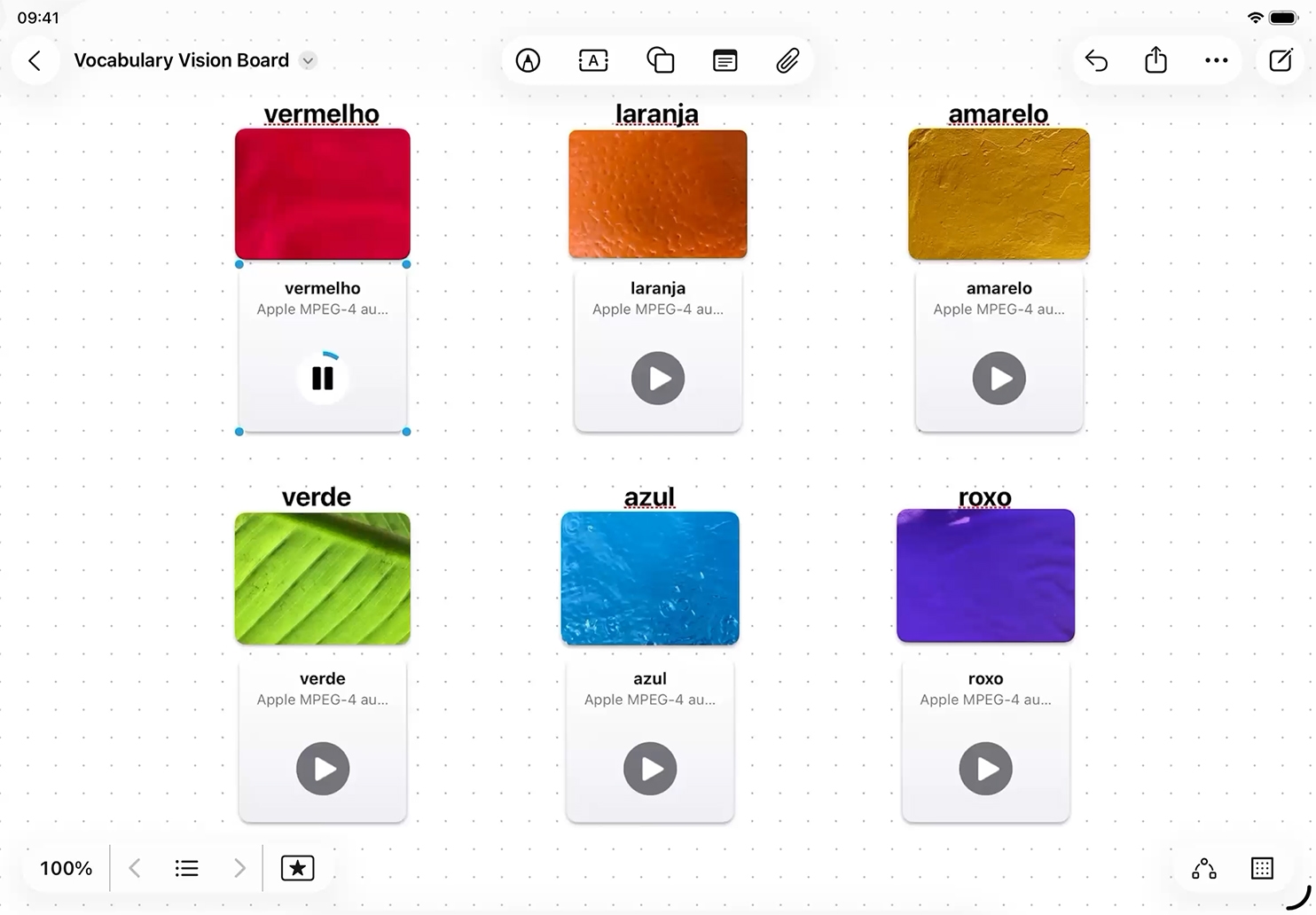Open the attachment insert menu

(x=787, y=60)
